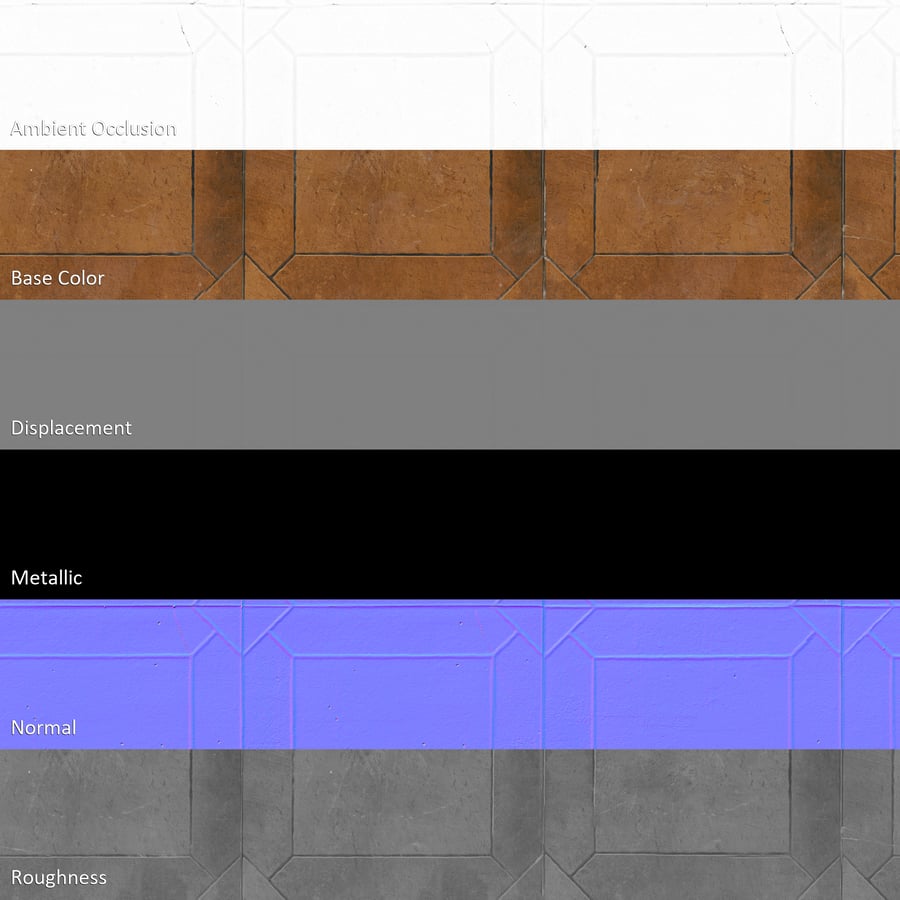Select the flat gray displacement map strip
900x900 pixels.
(x=450, y=375)
